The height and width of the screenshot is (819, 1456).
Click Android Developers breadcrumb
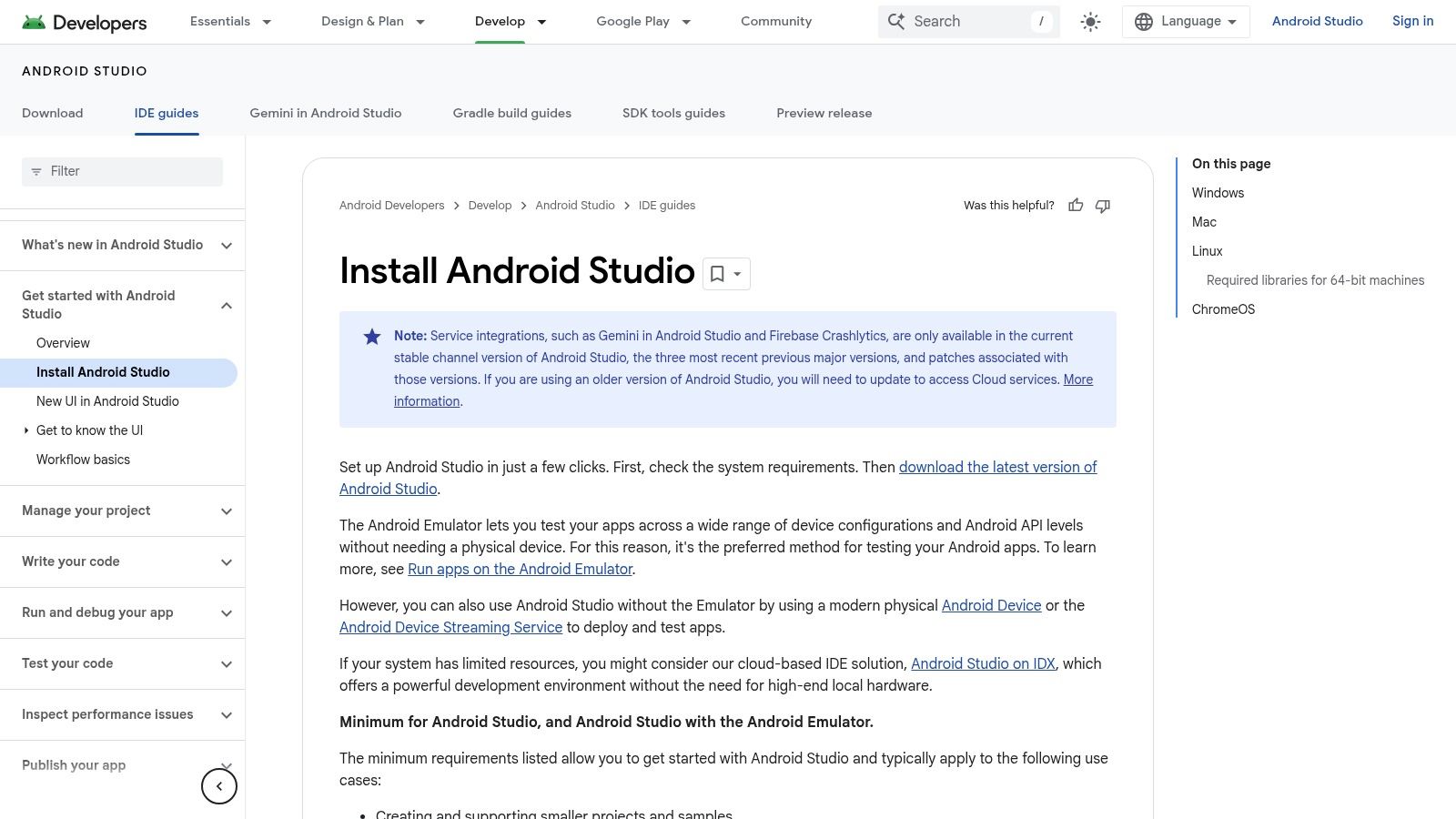pyautogui.click(x=391, y=206)
